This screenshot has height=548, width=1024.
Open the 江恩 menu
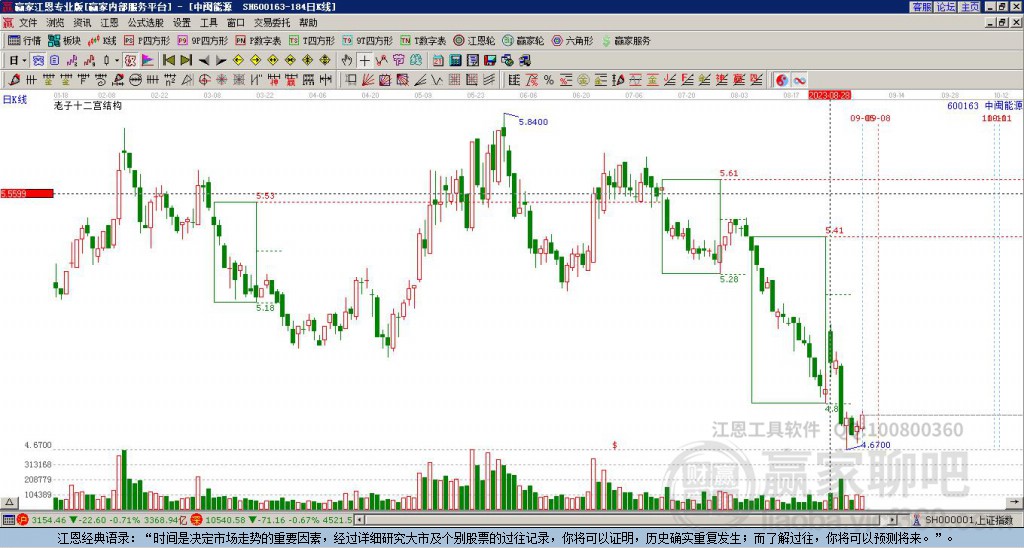tap(110, 23)
